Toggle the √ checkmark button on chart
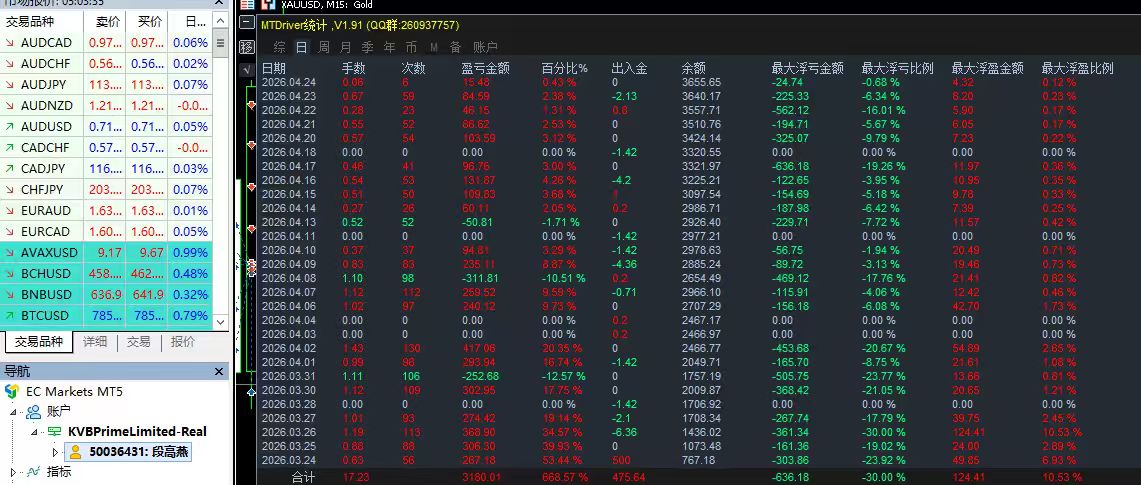Screen dimensions: 1141x485 [247, 71]
